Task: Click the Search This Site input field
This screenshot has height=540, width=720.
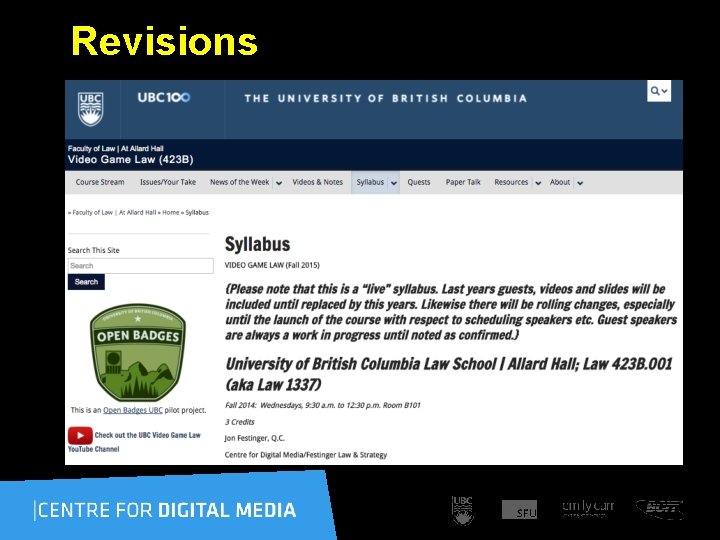Action: click(141, 266)
